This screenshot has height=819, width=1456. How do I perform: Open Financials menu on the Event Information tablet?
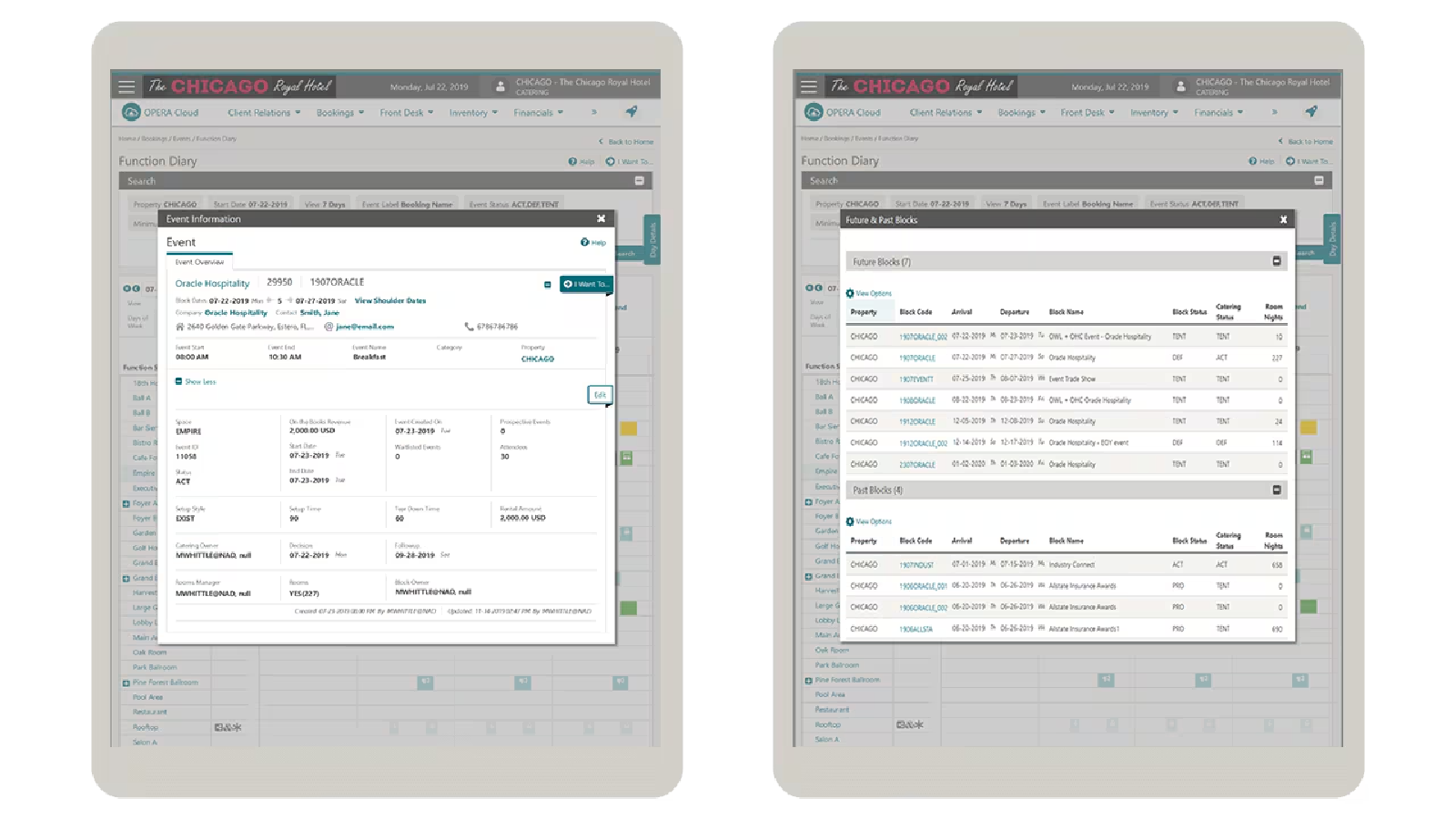click(538, 113)
